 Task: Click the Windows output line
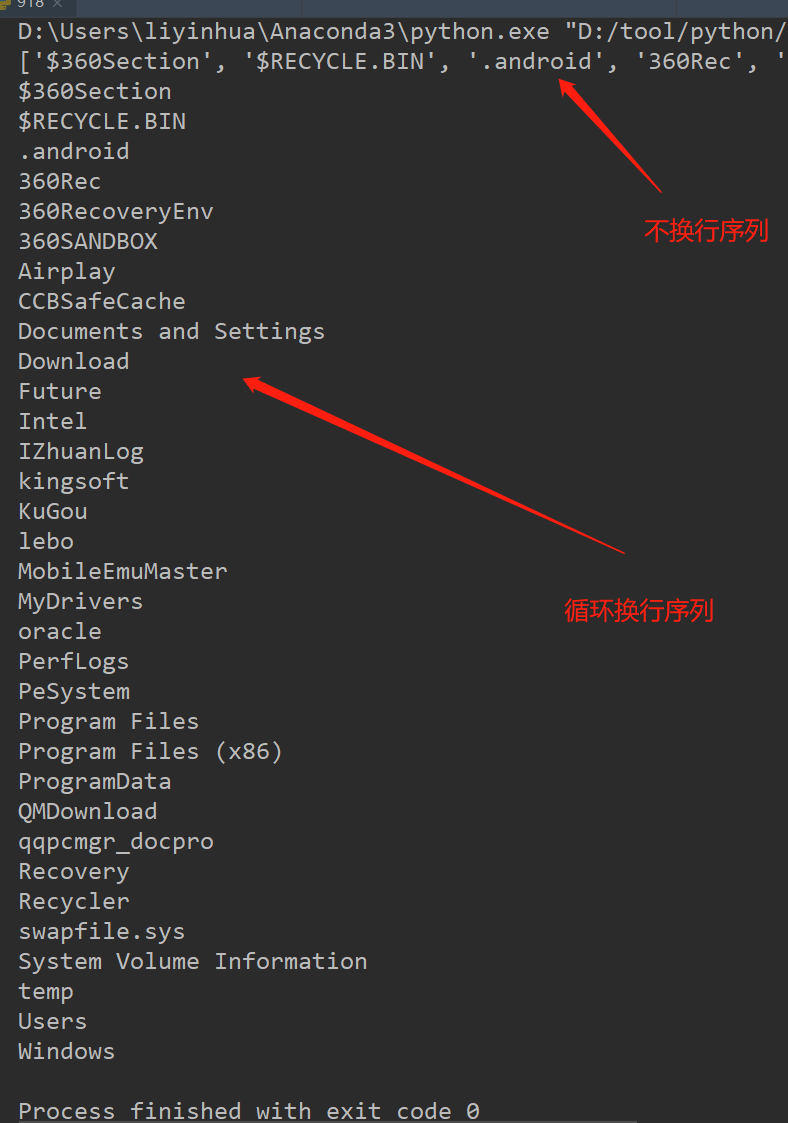tap(67, 1052)
